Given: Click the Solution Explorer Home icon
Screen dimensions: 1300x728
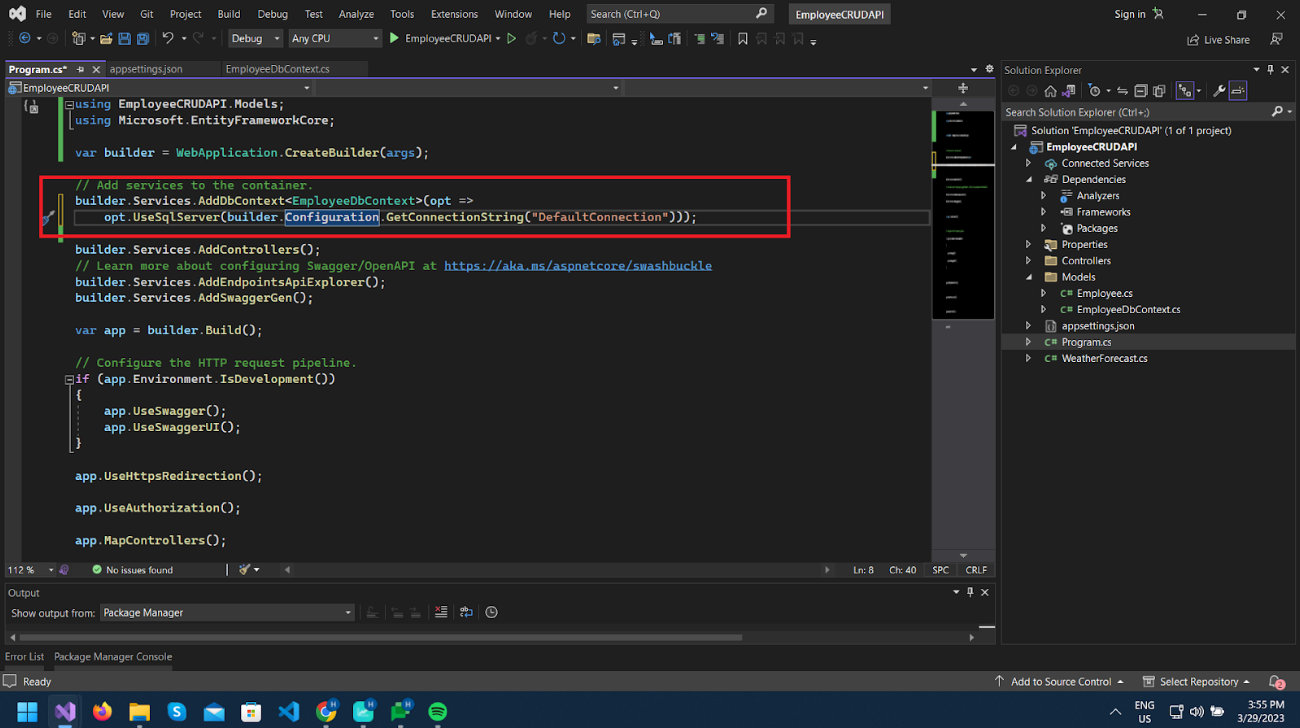Looking at the screenshot, I should click(x=1050, y=91).
